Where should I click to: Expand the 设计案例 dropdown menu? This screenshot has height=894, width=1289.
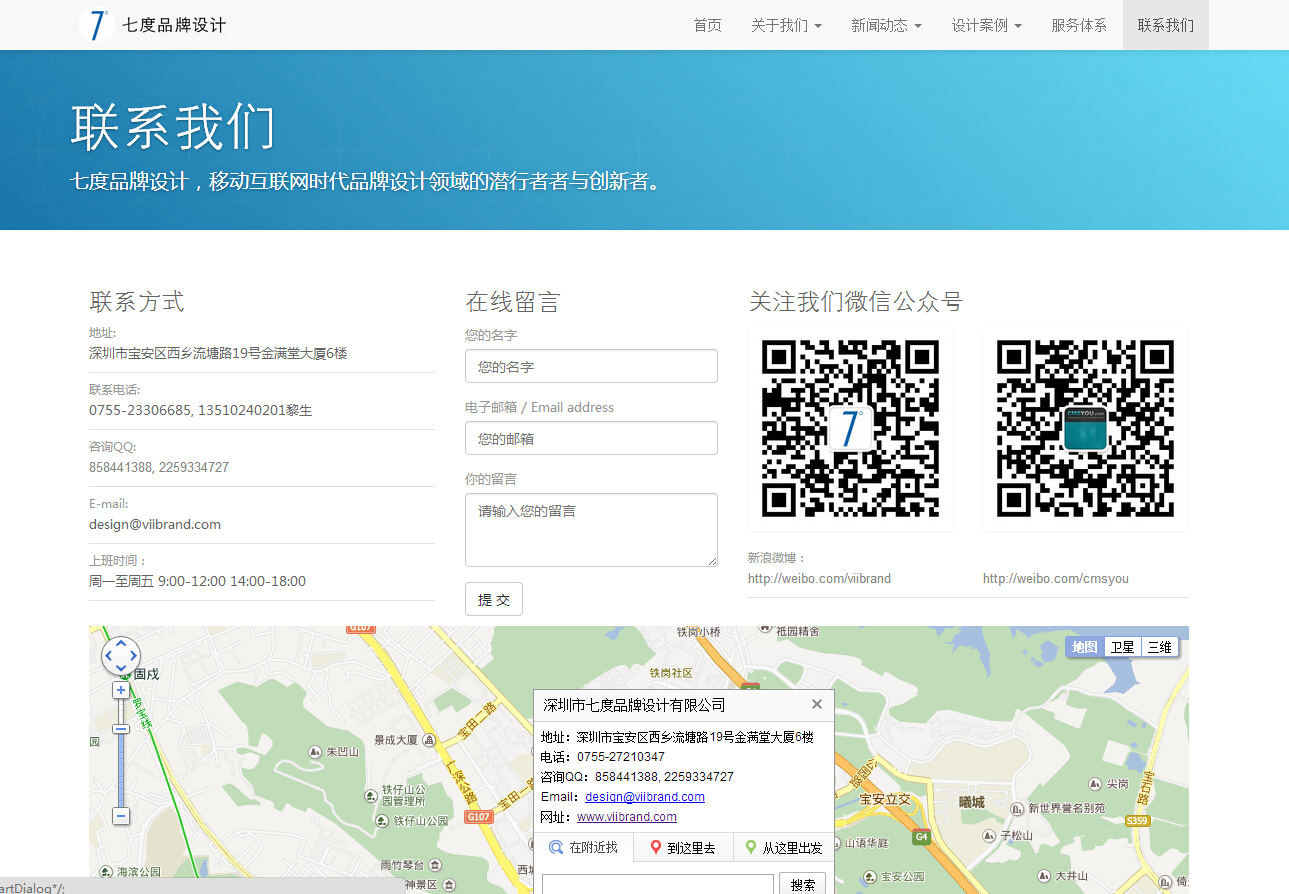click(x=986, y=25)
